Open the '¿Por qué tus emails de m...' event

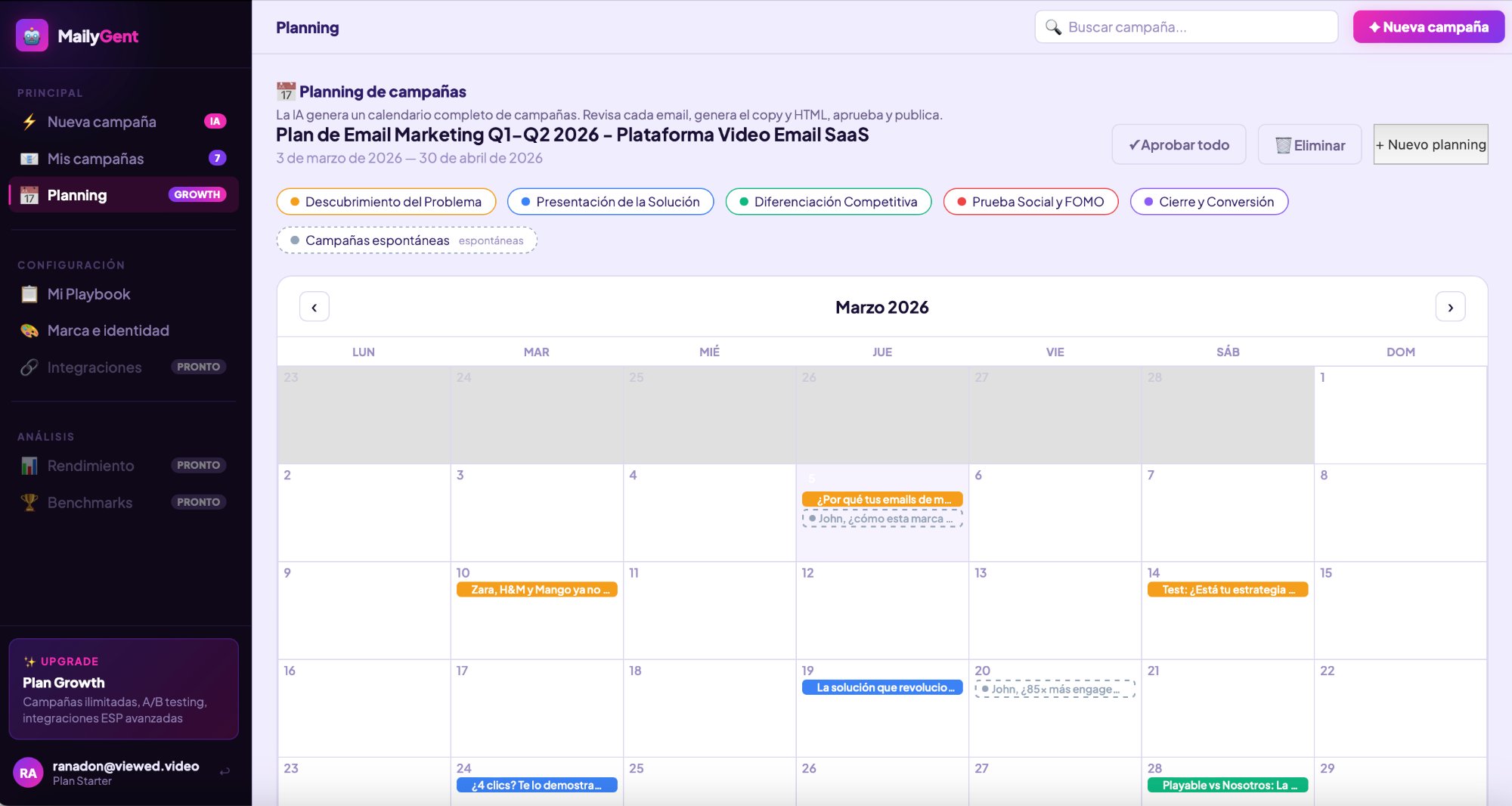point(882,499)
